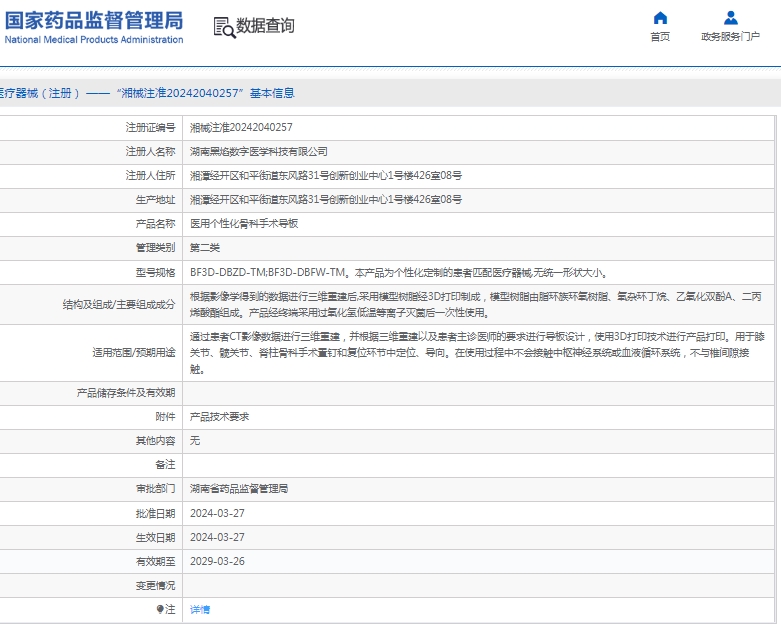Screen dimensions: 781x630
Task: Click the 首页 text link
Action: point(660,36)
